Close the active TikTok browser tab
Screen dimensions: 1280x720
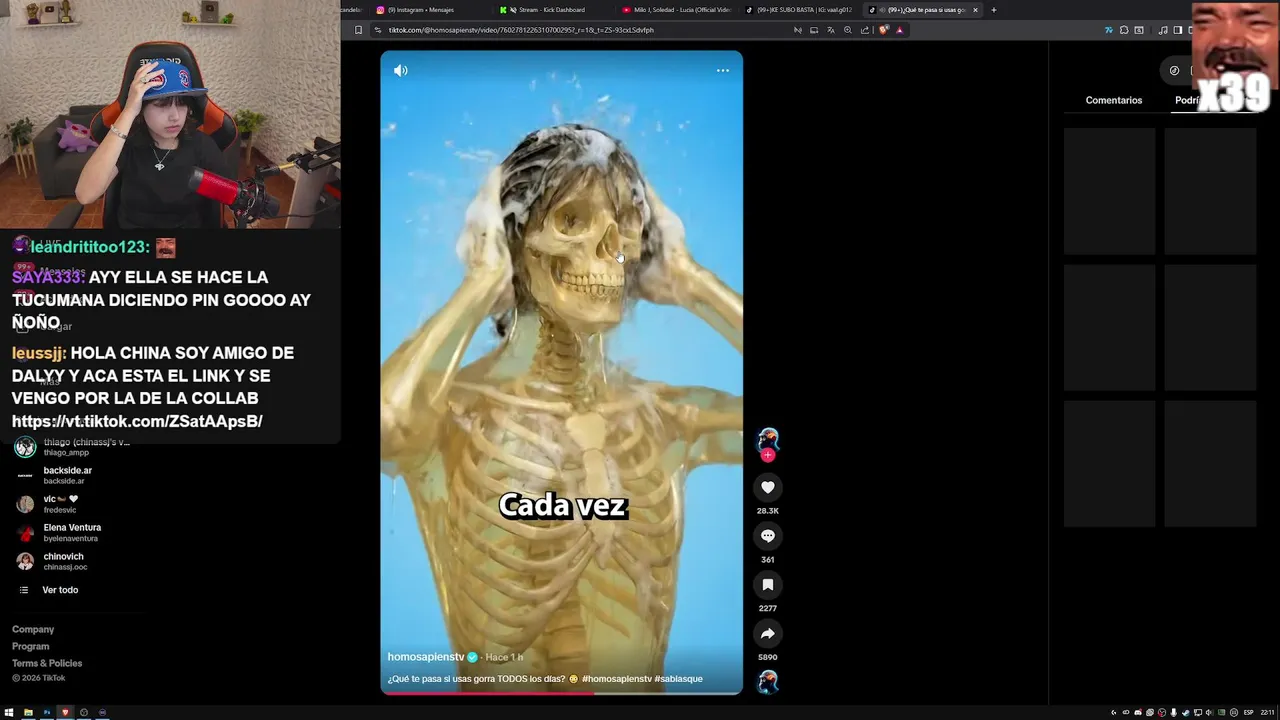tap(976, 10)
